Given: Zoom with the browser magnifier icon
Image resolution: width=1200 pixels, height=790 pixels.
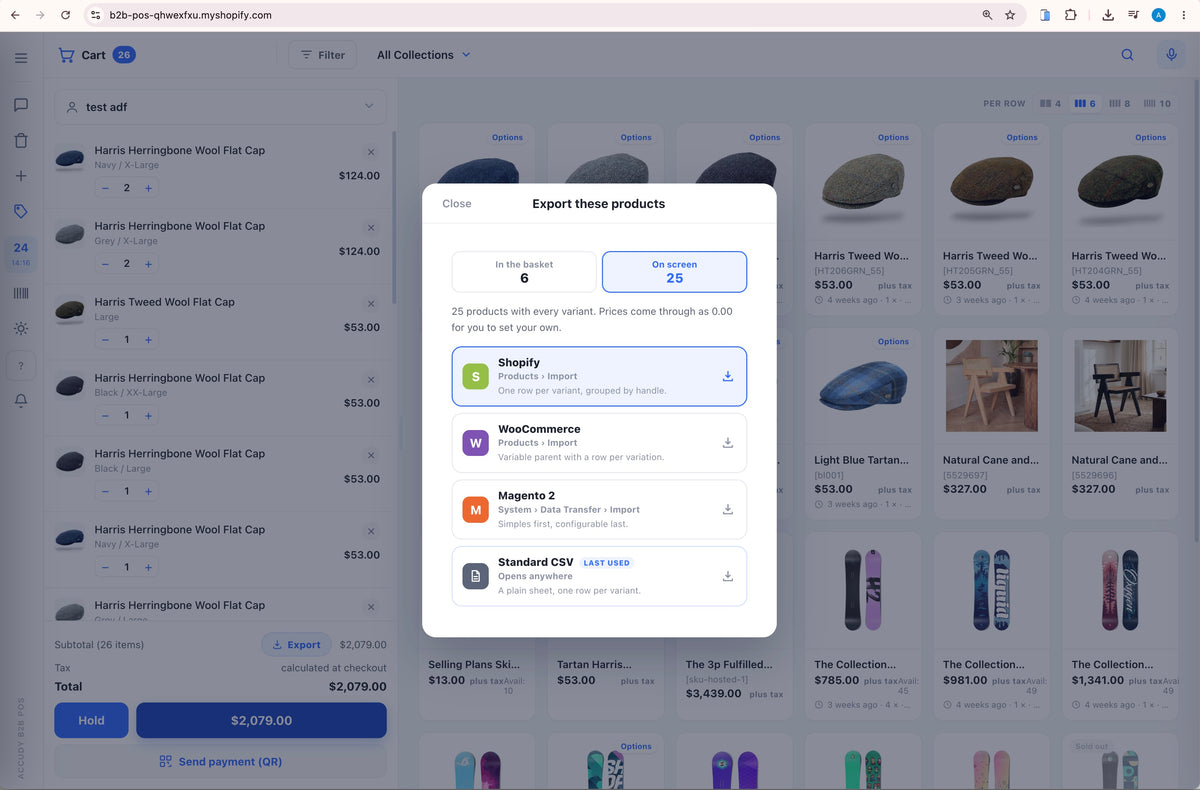Looking at the screenshot, I should click(987, 15).
